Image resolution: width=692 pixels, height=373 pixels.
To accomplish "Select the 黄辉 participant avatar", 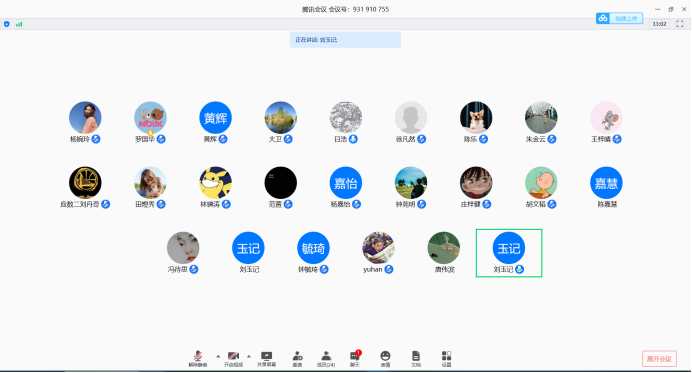I will pos(215,118).
